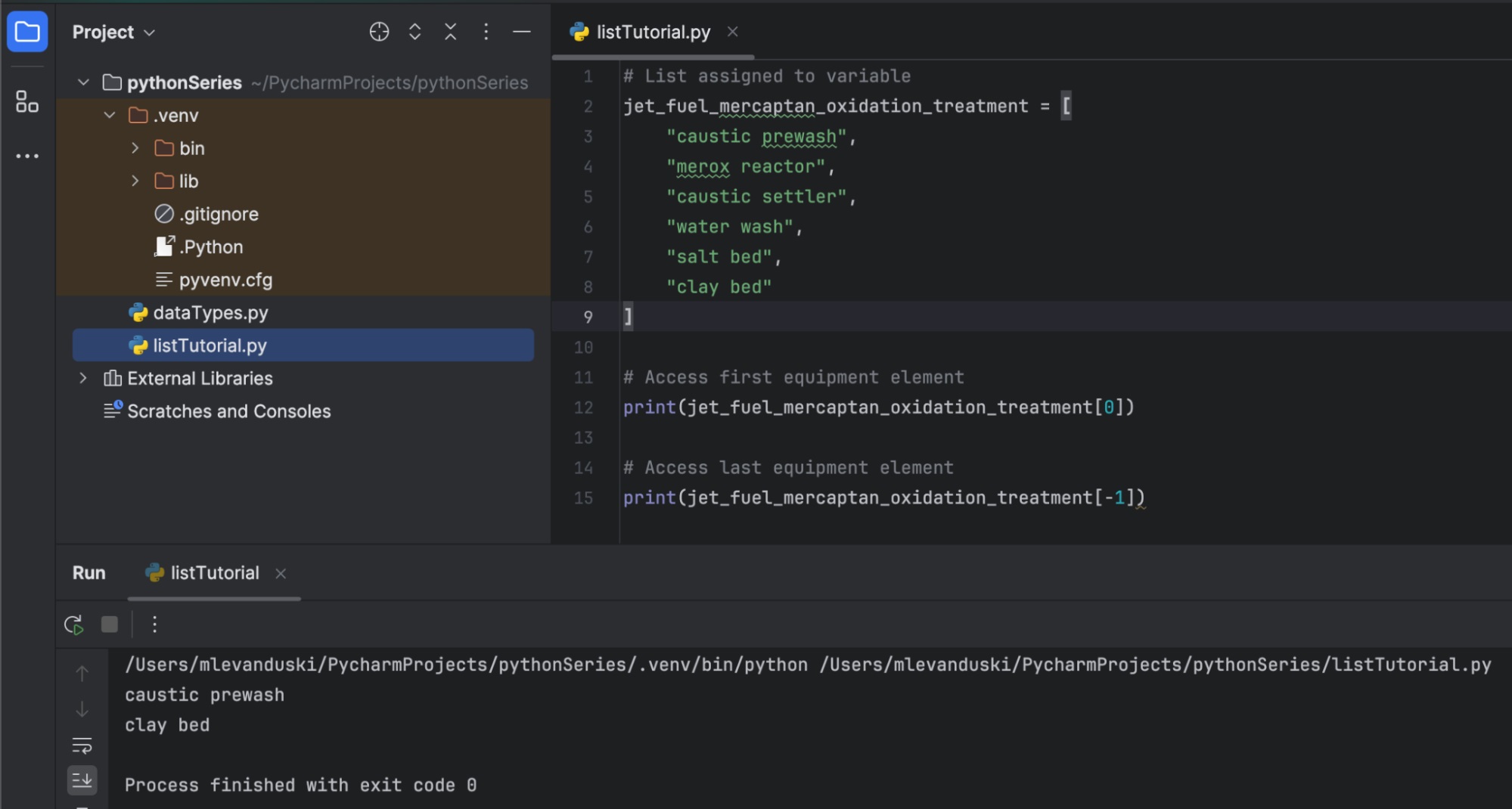The height and width of the screenshot is (809, 1512).
Task: Open Project panel options three-dot menu
Action: click(486, 32)
